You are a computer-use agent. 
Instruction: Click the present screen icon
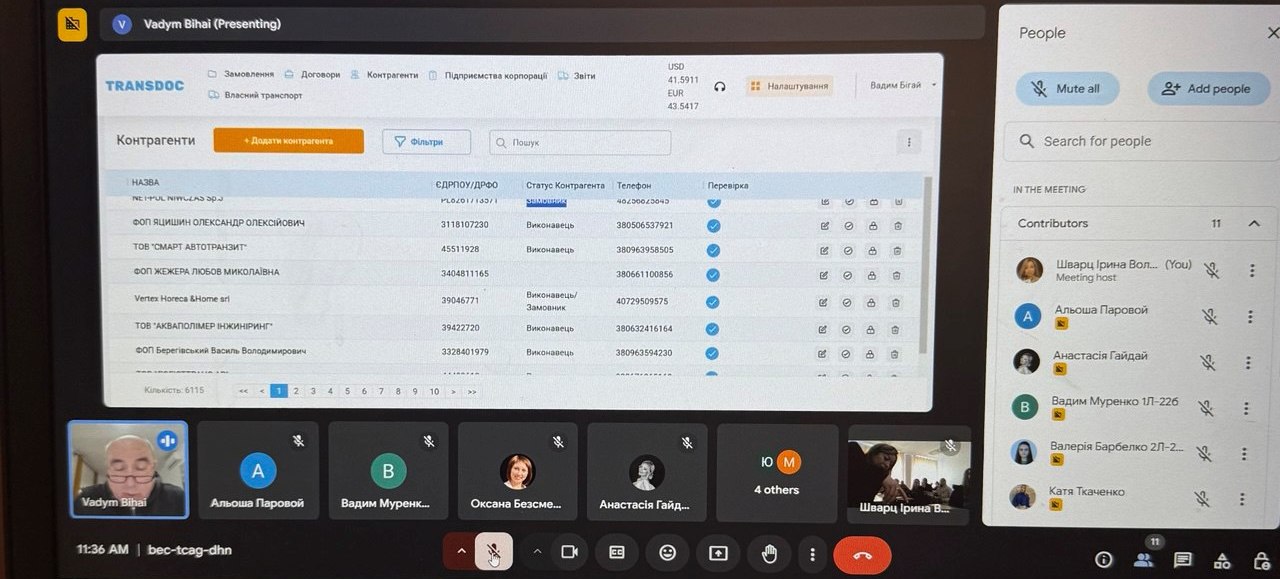tap(718, 552)
